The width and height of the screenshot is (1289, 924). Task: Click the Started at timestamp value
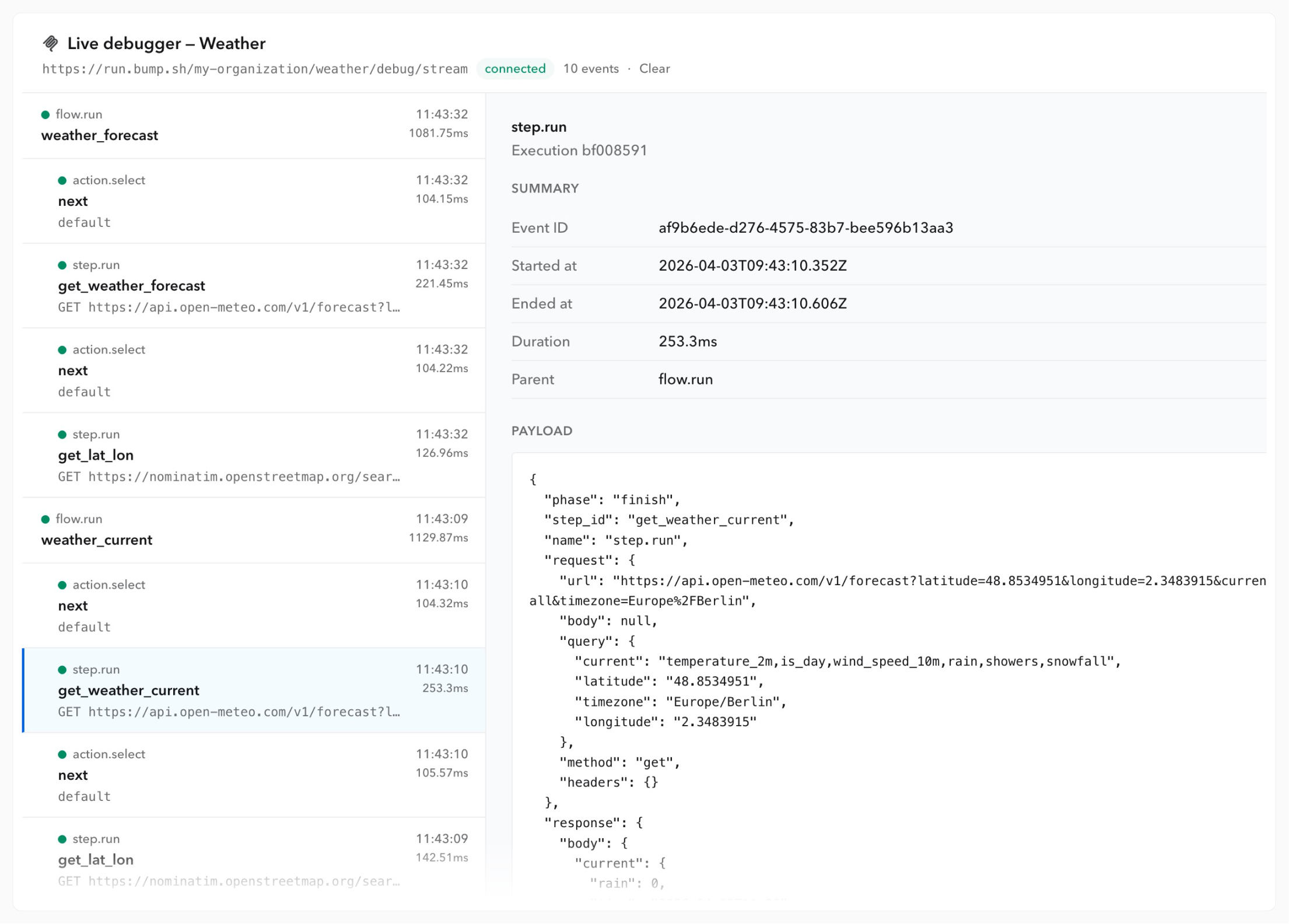[x=752, y=266]
